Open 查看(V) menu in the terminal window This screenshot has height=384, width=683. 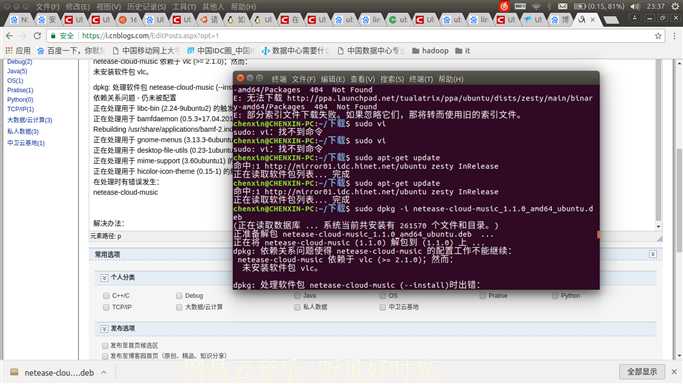click(x=362, y=79)
